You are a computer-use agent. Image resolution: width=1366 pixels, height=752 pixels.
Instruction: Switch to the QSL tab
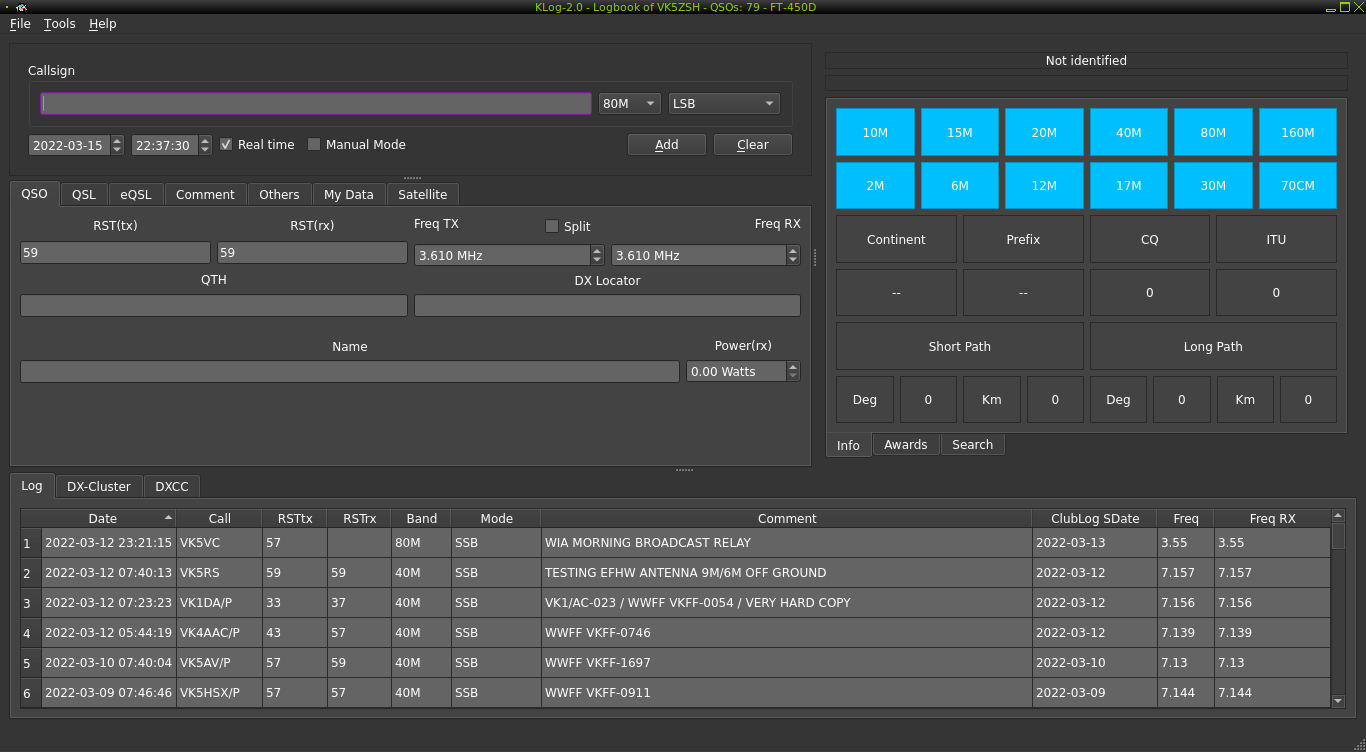(84, 195)
